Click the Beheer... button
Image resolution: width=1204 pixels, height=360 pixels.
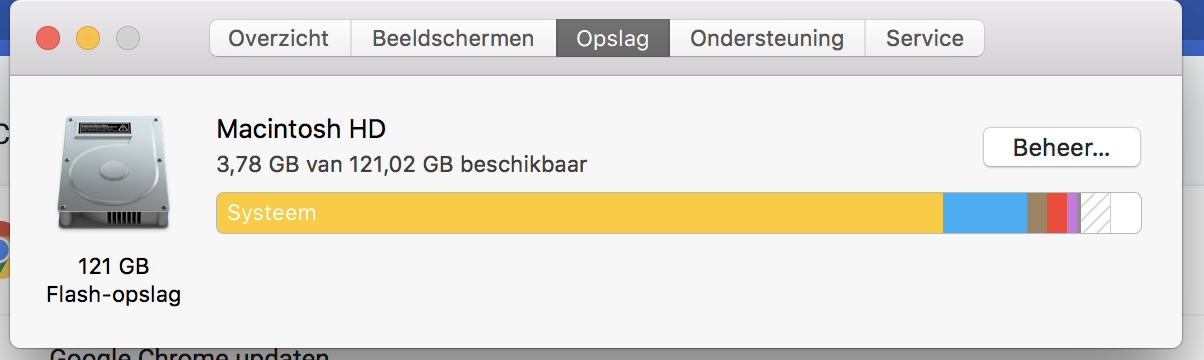[1062, 148]
